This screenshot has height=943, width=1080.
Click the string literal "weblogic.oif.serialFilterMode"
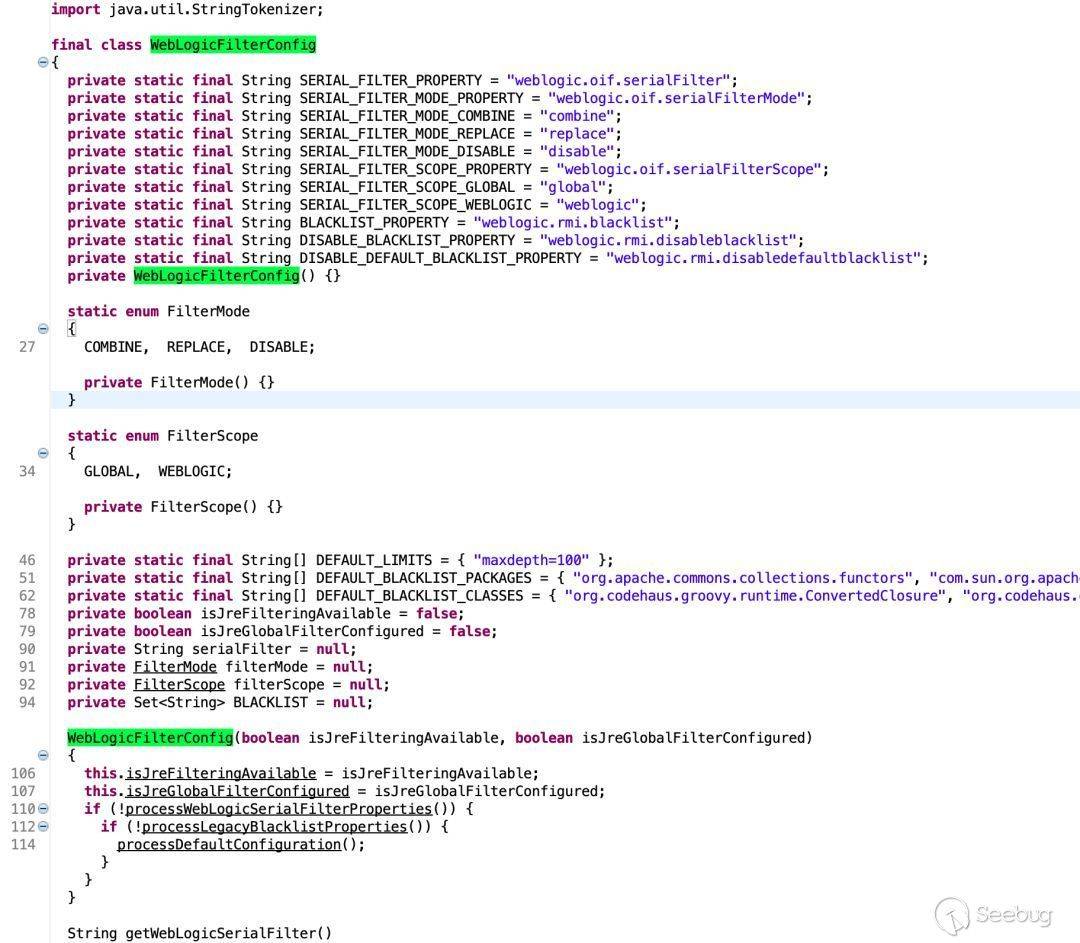[x=676, y=98]
